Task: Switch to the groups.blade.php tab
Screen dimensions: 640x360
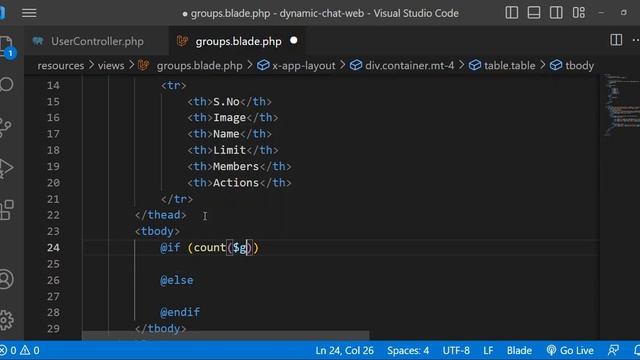Action: tap(238, 41)
